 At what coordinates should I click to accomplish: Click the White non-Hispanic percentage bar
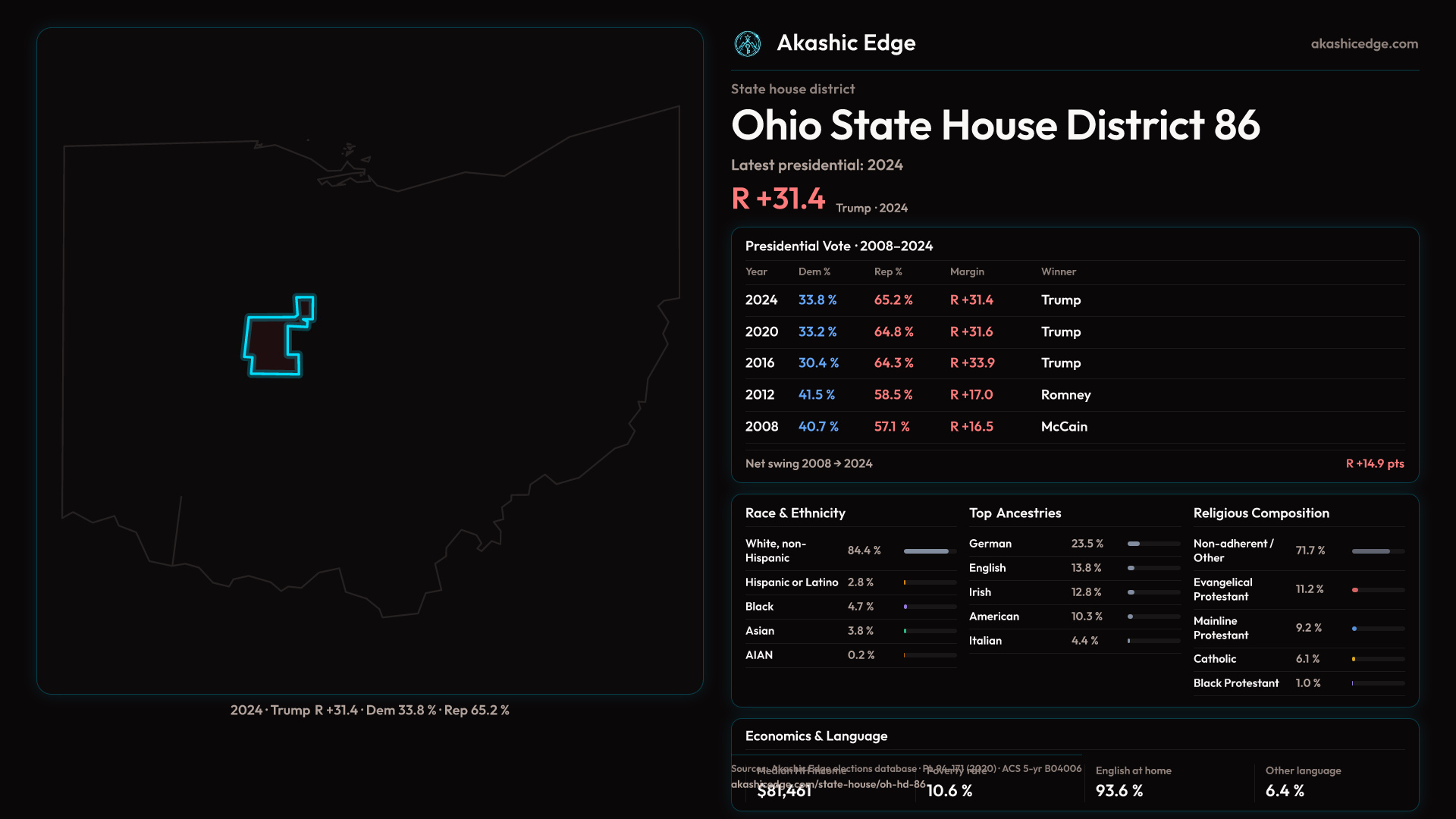point(926,551)
